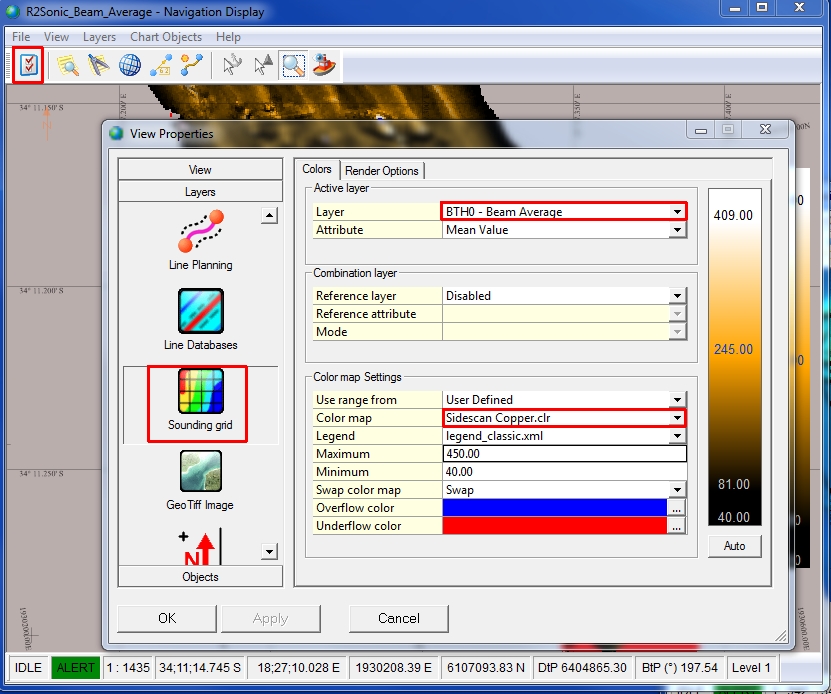Click the globe icon in toolbar
831x694 pixels.
tap(130, 66)
